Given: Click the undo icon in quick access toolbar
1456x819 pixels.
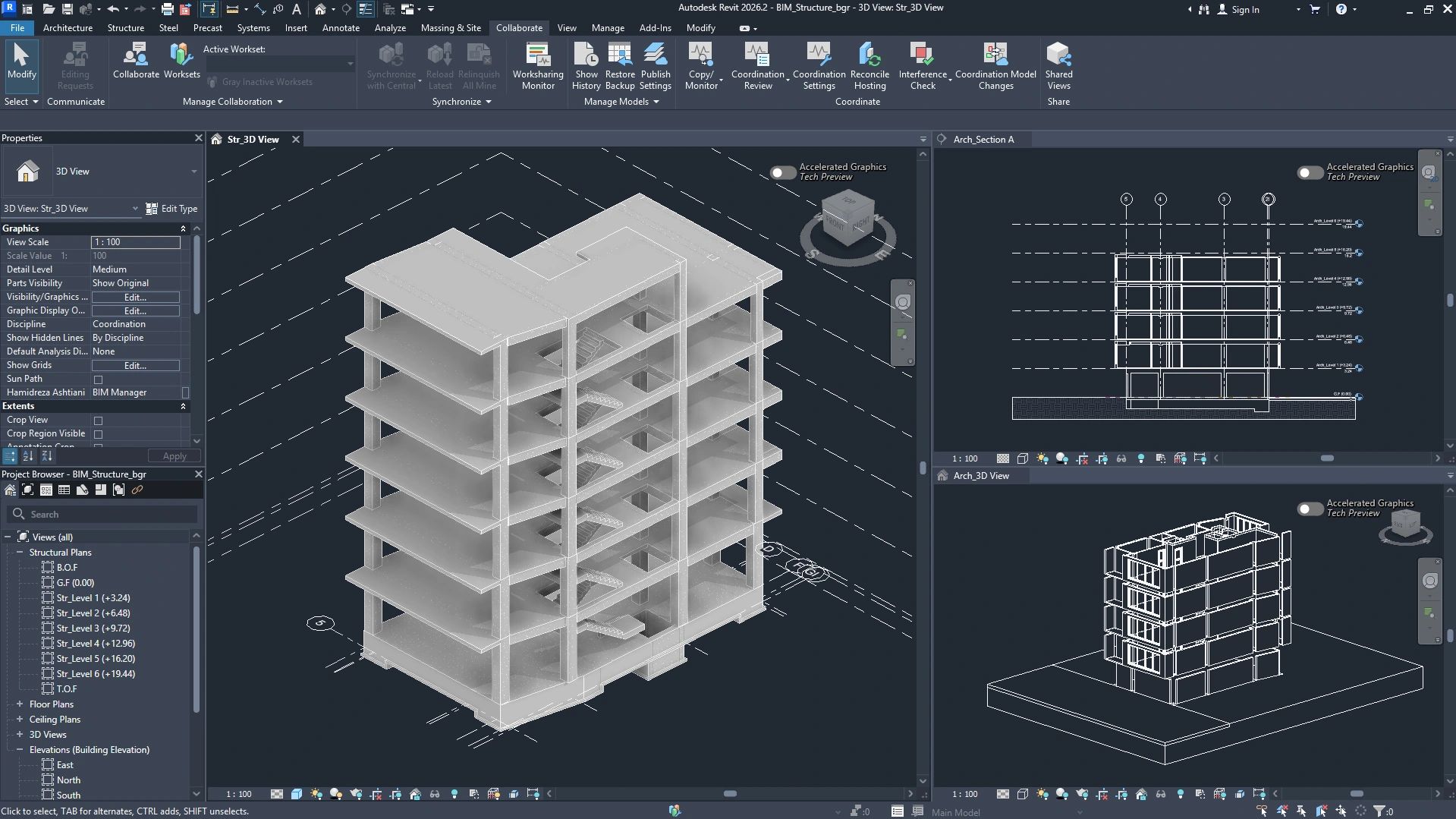Looking at the screenshot, I should (113, 9).
